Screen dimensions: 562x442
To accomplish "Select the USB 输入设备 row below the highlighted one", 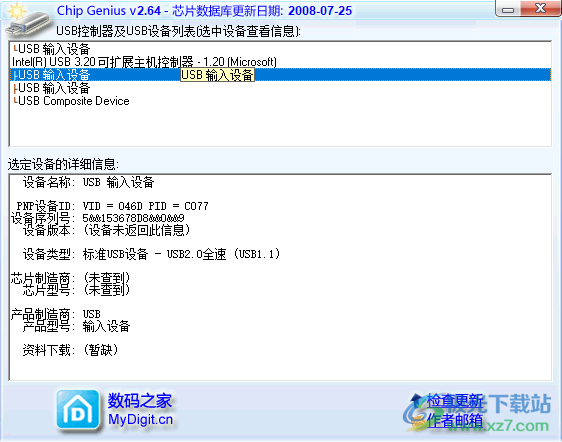I will click(x=280, y=88).
